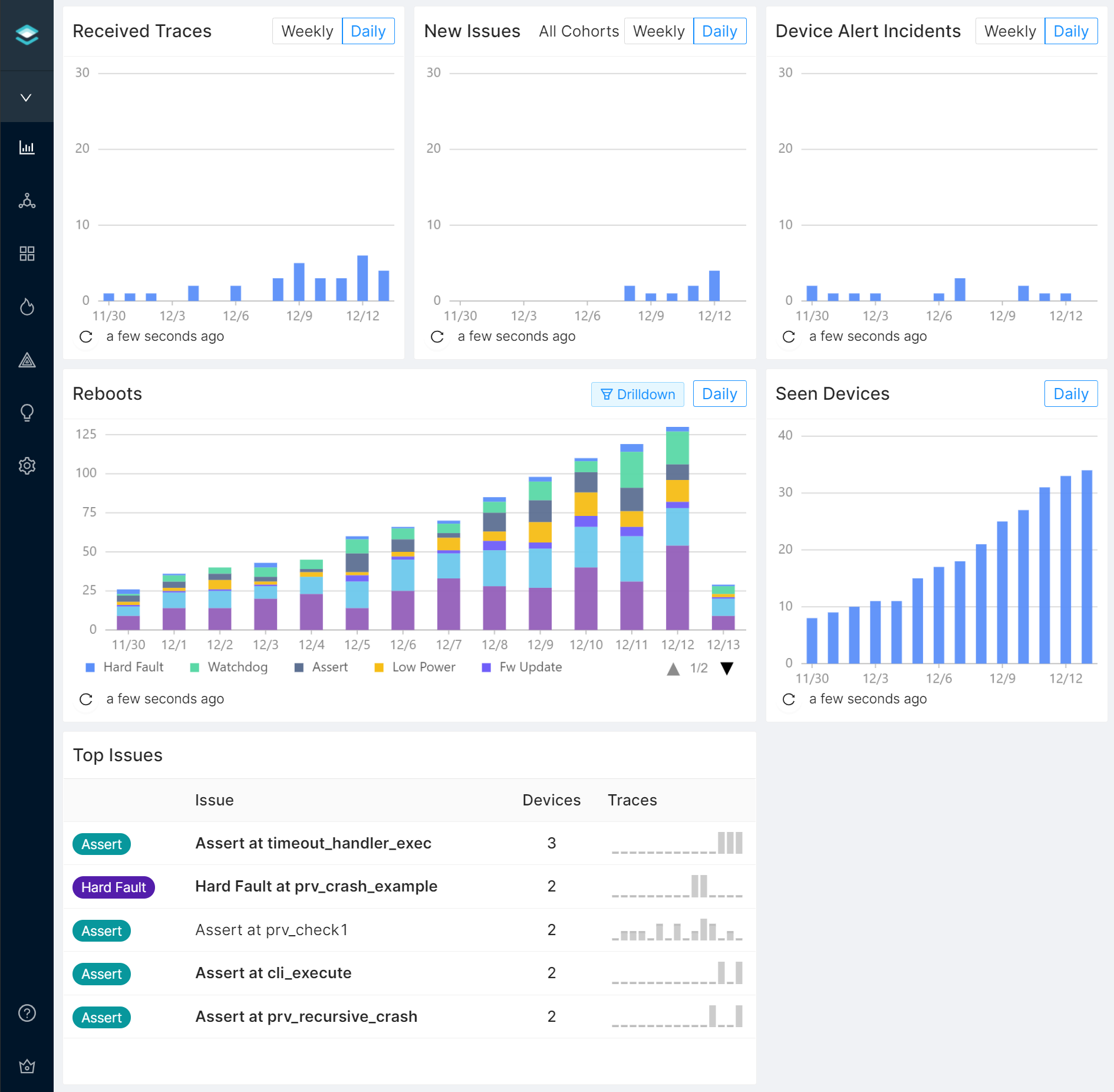Screen dimensions: 1114x1092
Task: Expand the project selector chevron in sidebar
Action: pyautogui.click(x=27, y=97)
